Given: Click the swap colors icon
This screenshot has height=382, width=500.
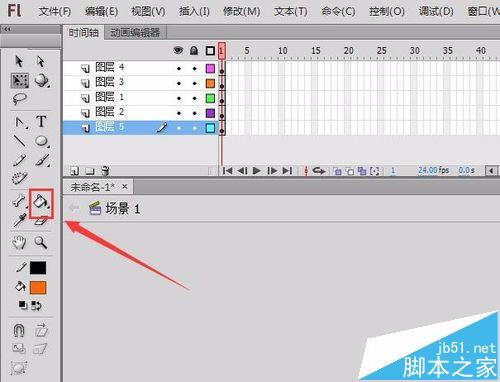Looking at the screenshot, I should [x=36, y=305].
